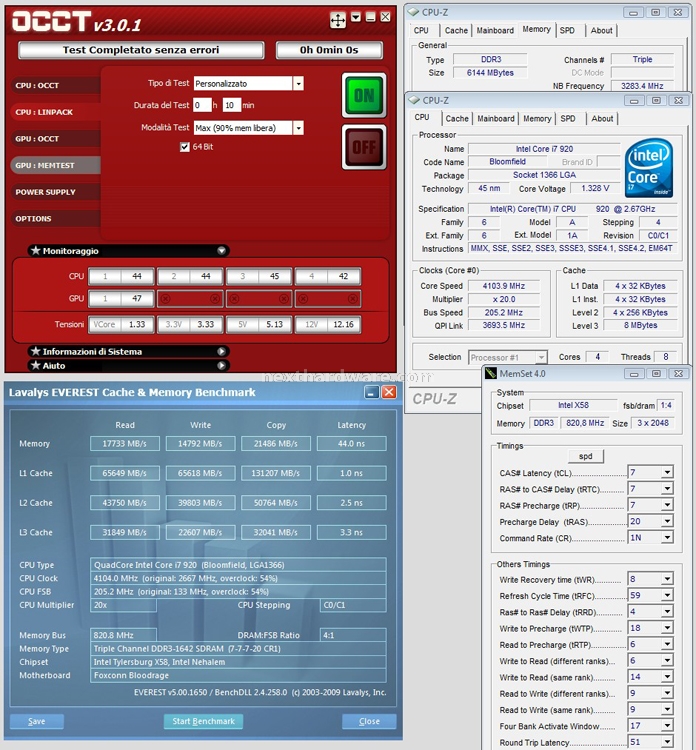Click the test duration minutes field
Screen dimensions: 696x750
232,105
